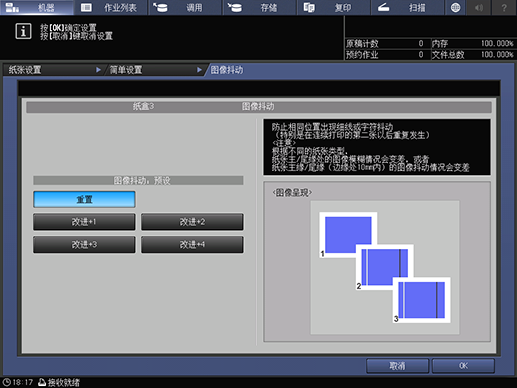Select the 改进+1 preset
This screenshot has width=517, height=388.
[x=84, y=222]
